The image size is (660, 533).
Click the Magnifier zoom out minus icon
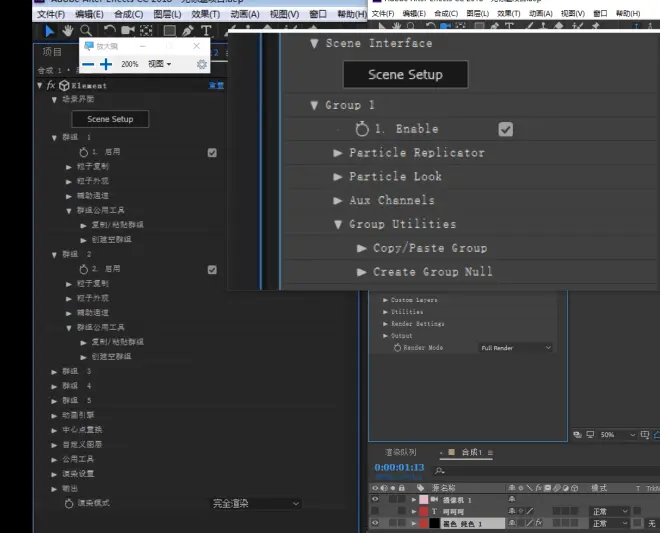[88, 64]
